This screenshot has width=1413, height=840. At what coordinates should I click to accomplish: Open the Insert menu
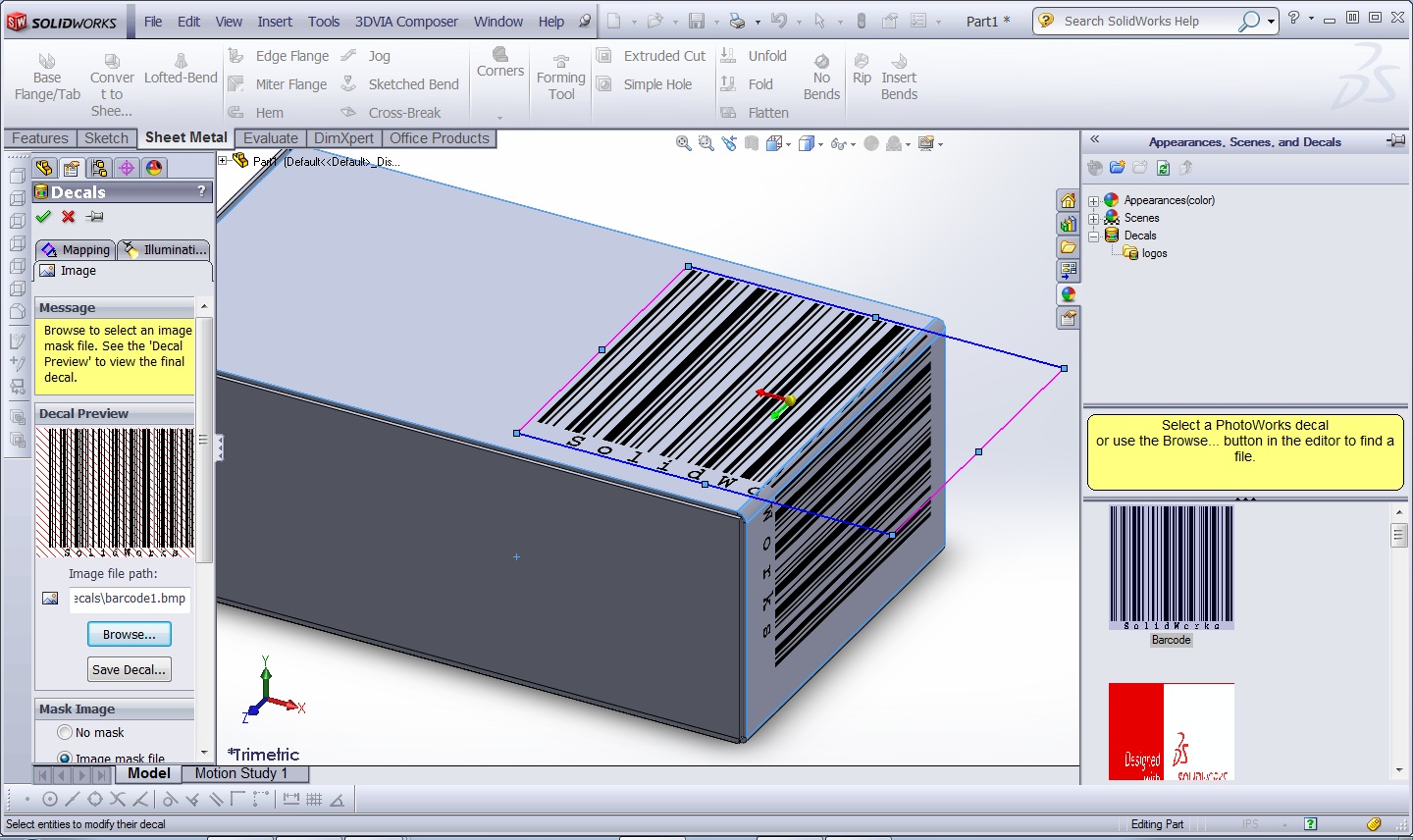pyautogui.click(x=275, y=22)
